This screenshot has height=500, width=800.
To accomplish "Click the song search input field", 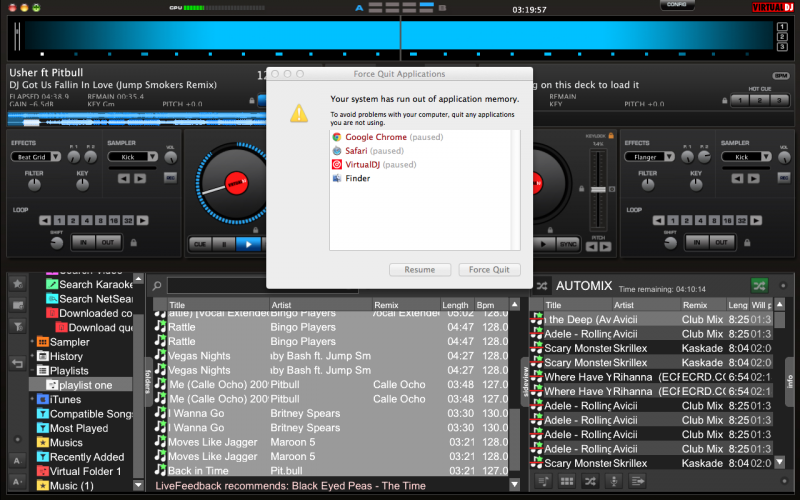I will point(262,285).
